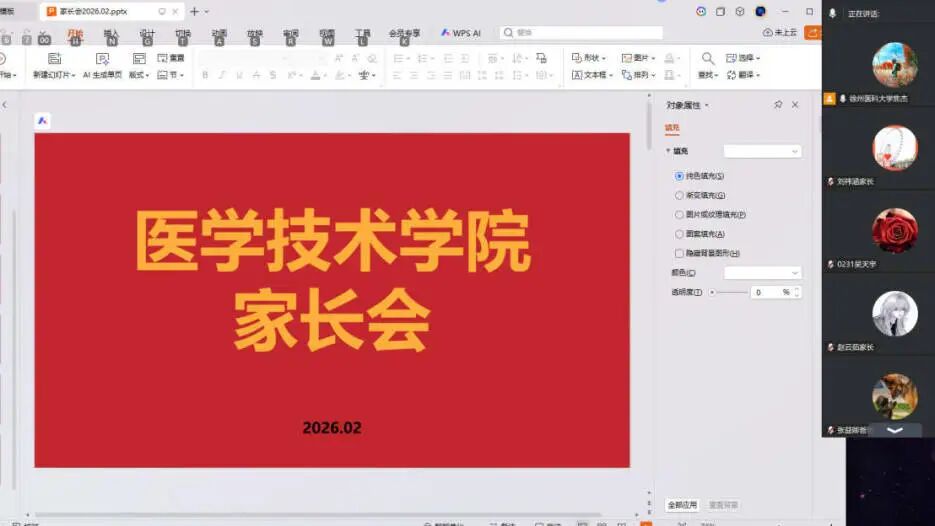Click the Find (查找) magnifier icon

click(708, 59)
